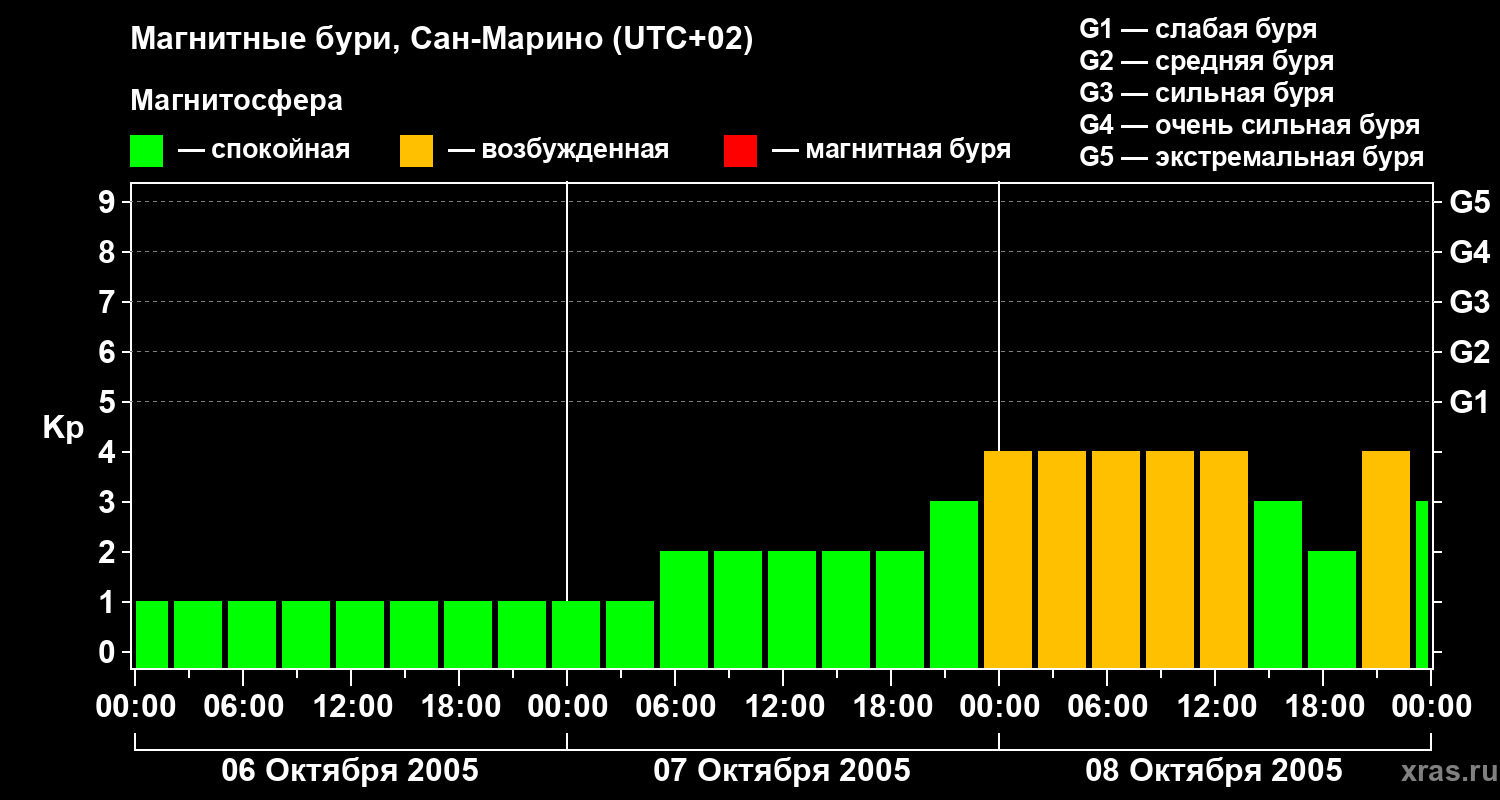Screen dimensions: 1500x800
Task: Click the 'возбужденная' legend text
Action: click(x=575, y=151)
